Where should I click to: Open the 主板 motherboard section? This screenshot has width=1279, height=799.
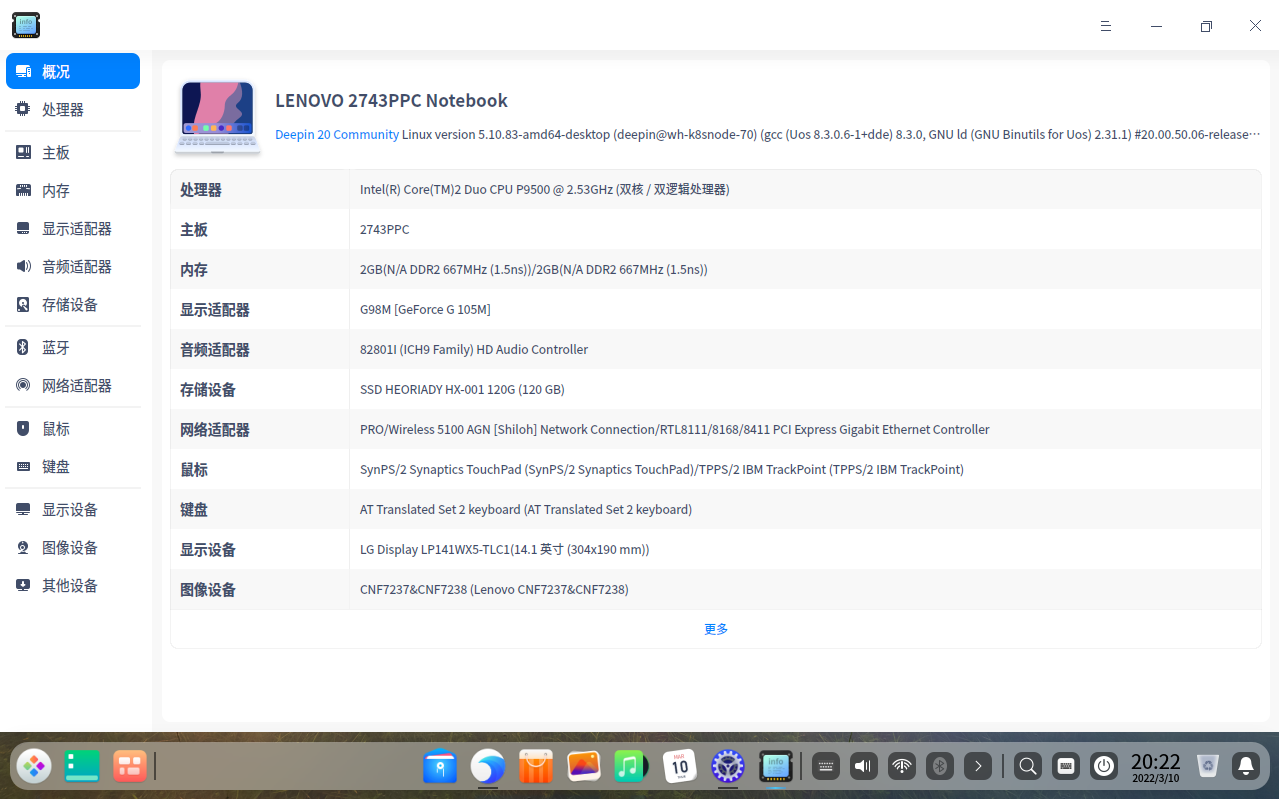point(73,152)
